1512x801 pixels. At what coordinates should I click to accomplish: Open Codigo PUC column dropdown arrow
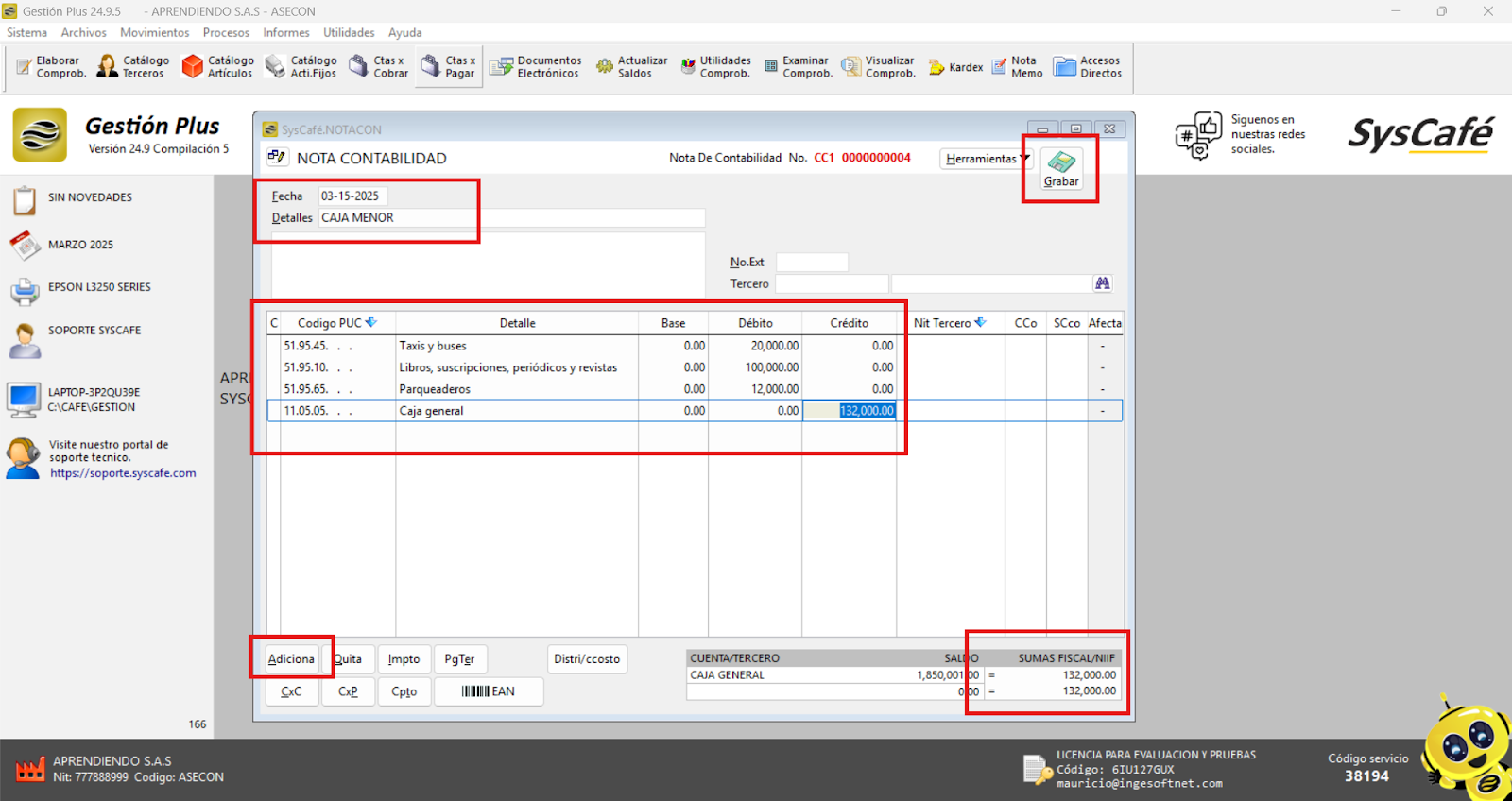(x=371, y=323)
